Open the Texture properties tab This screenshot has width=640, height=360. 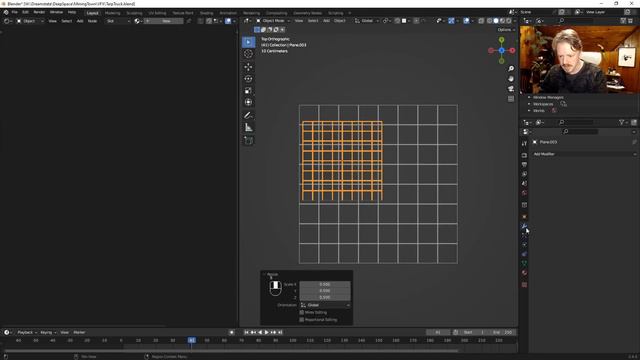coord(524,284)
